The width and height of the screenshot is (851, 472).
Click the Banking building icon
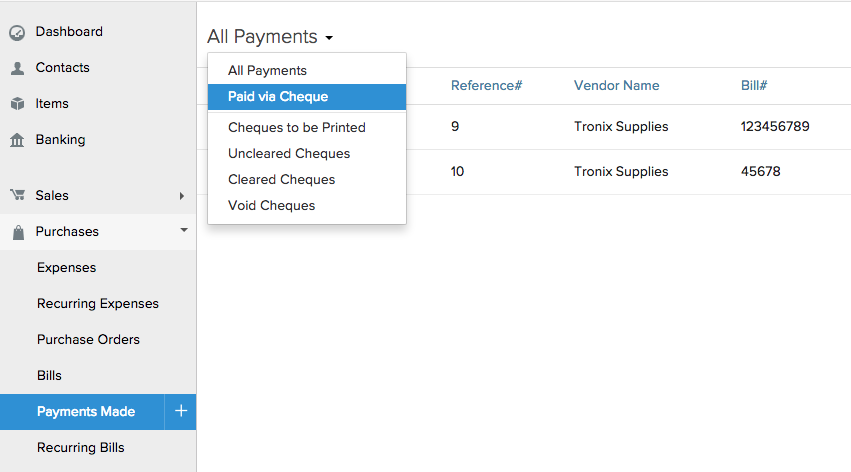17,140
